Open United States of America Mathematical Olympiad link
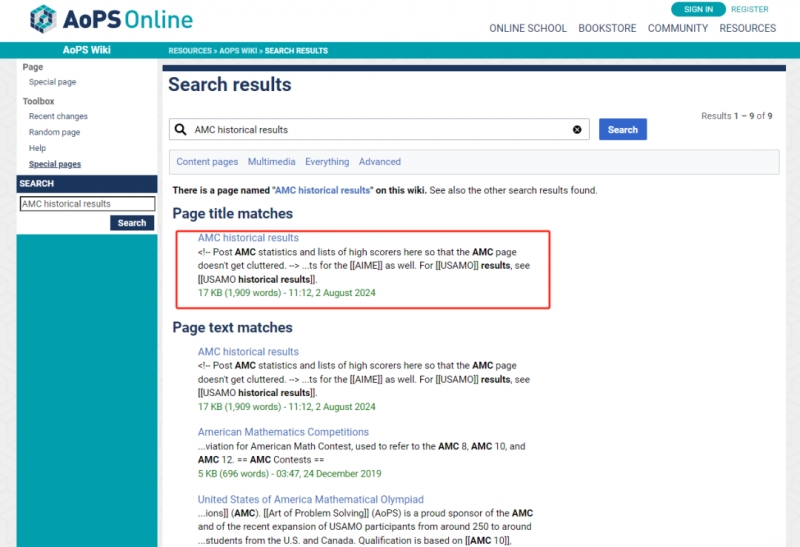 311,500
